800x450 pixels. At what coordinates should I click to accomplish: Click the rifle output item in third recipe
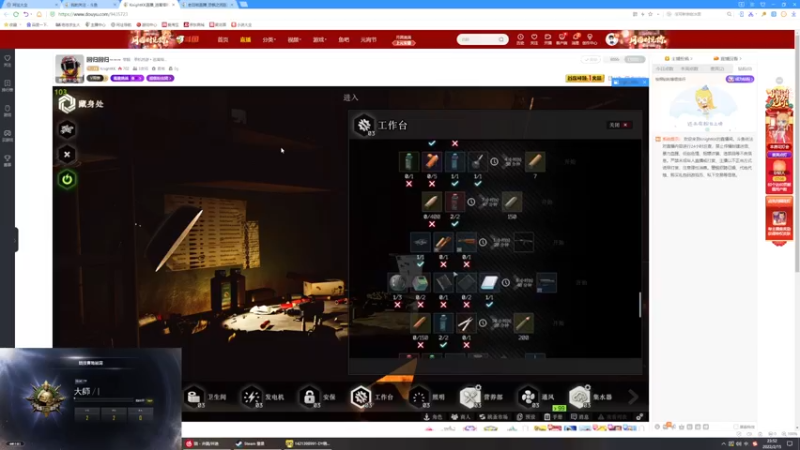tap(523, 242)
